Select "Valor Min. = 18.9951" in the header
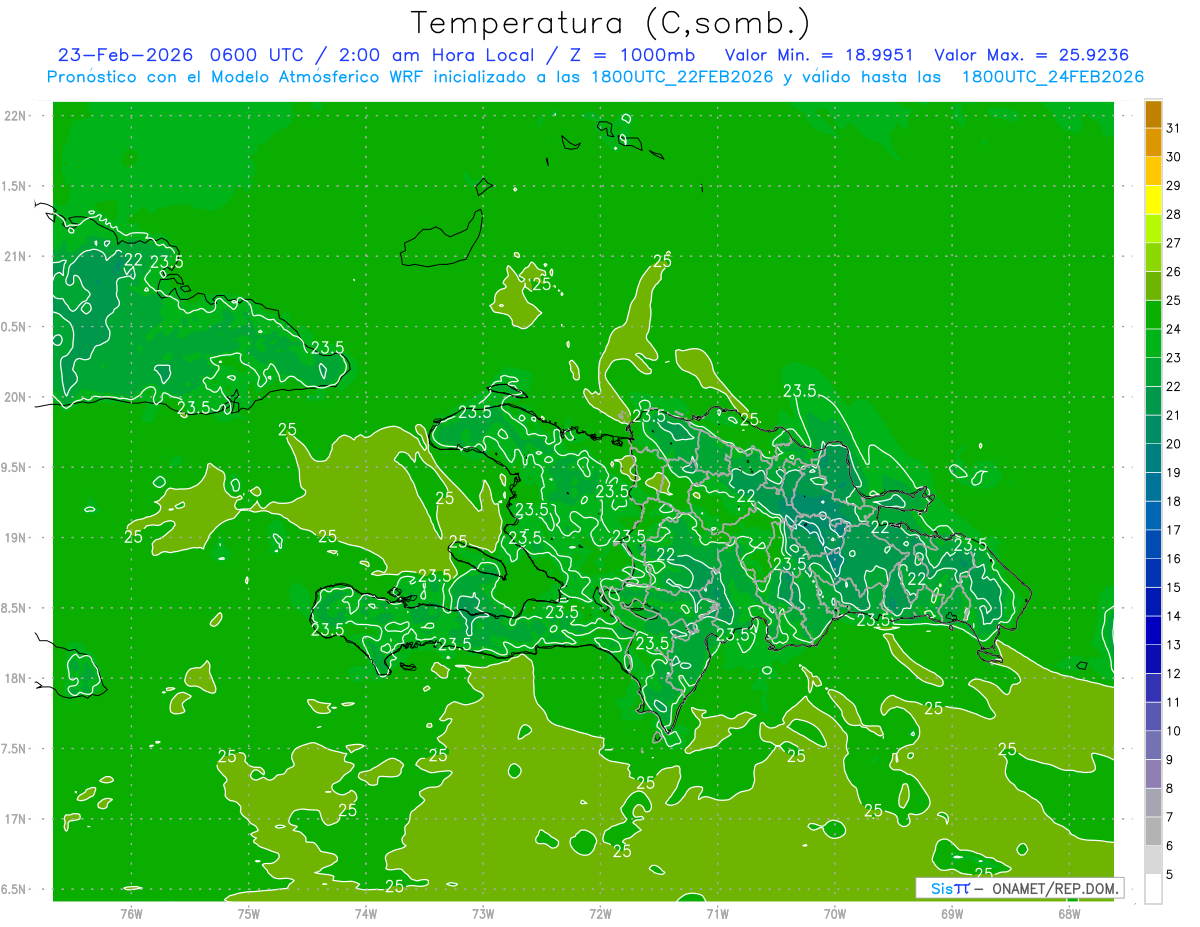Image resolution: width=1200 pixels, height=927 pixels. pos(819,55)
